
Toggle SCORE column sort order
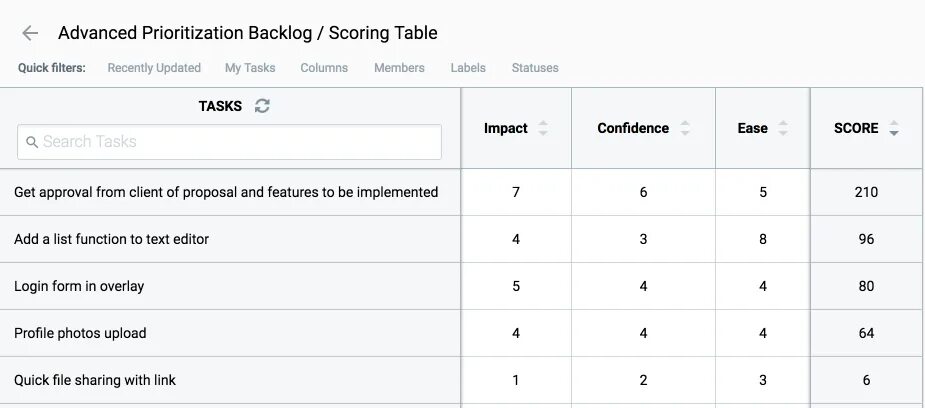[894, 128]
